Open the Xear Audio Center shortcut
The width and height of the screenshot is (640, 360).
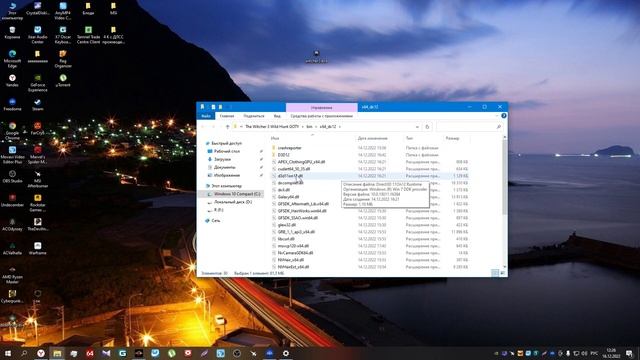38,35
